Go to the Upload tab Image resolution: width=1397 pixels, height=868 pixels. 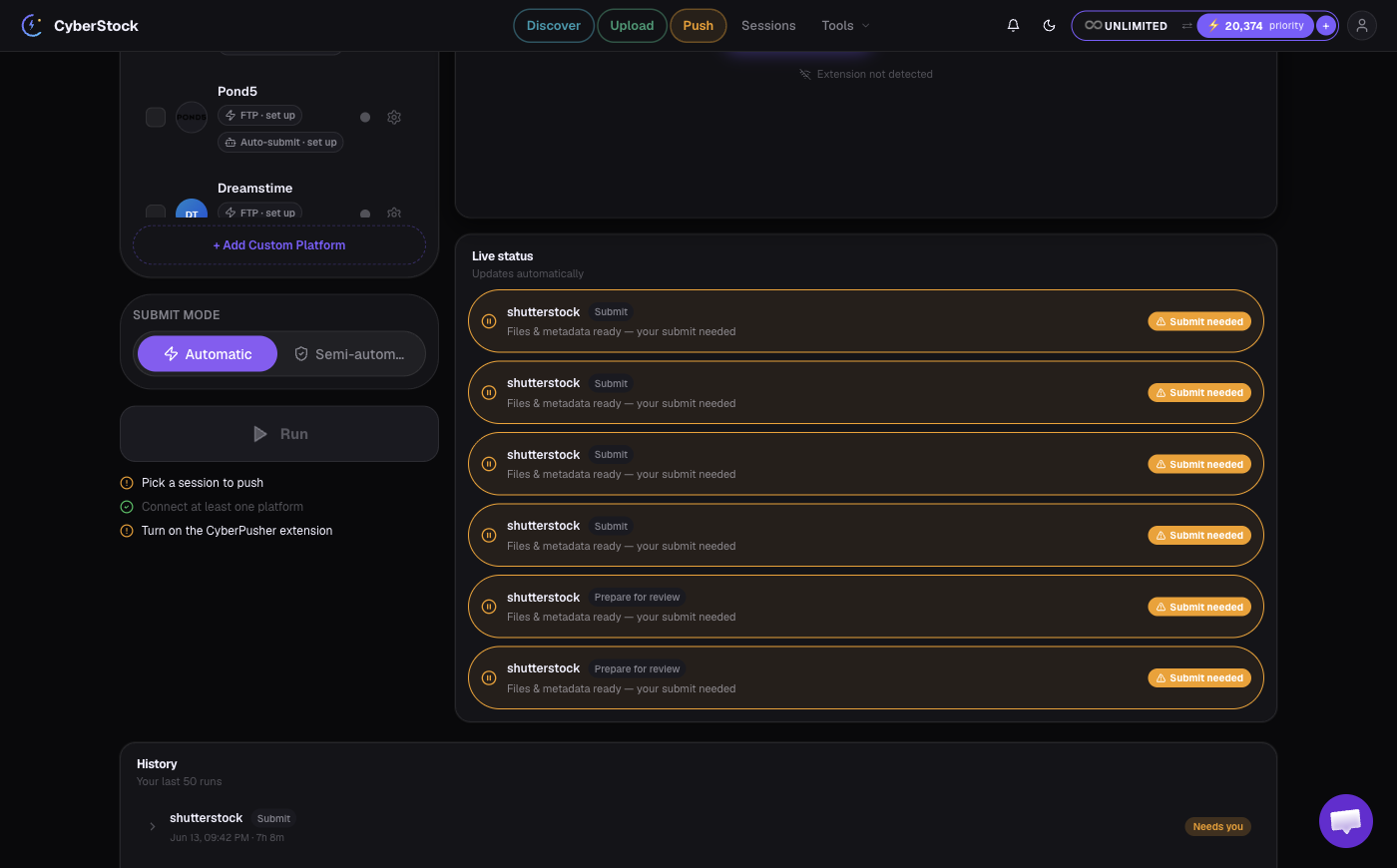point(632,26)
